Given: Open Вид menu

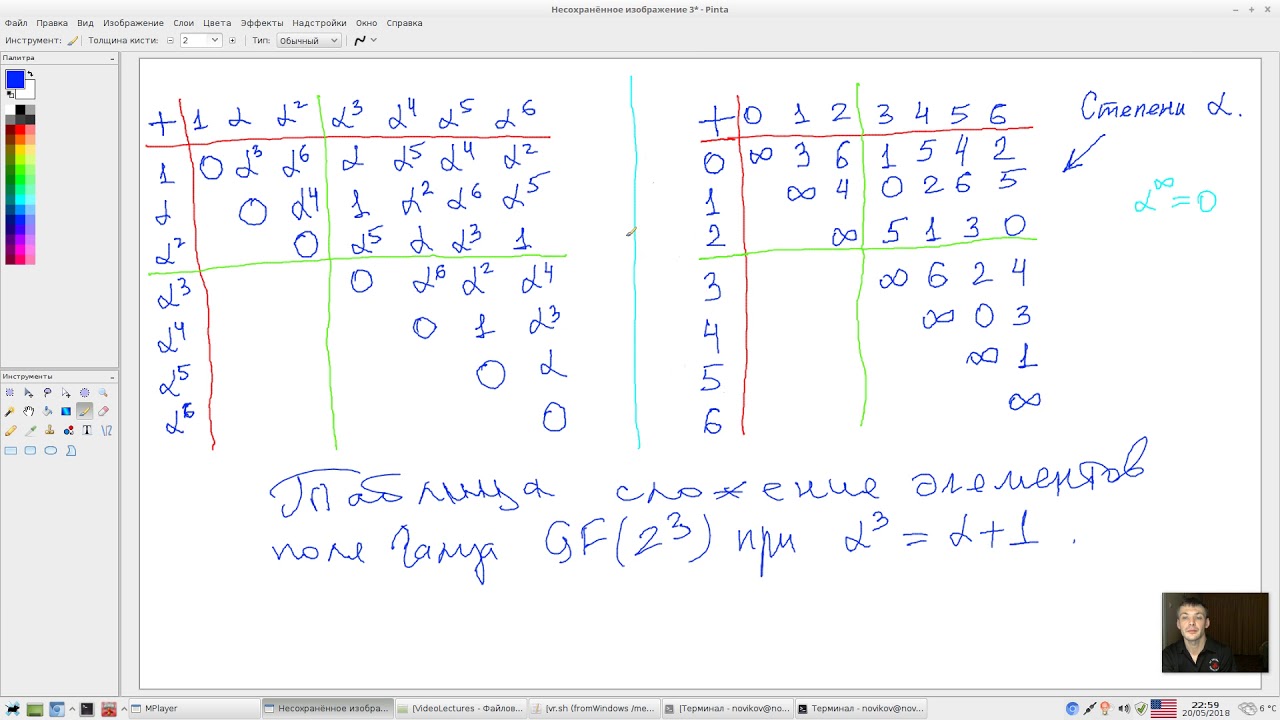Looking at the screenshot, I should [x=85, y=22].
